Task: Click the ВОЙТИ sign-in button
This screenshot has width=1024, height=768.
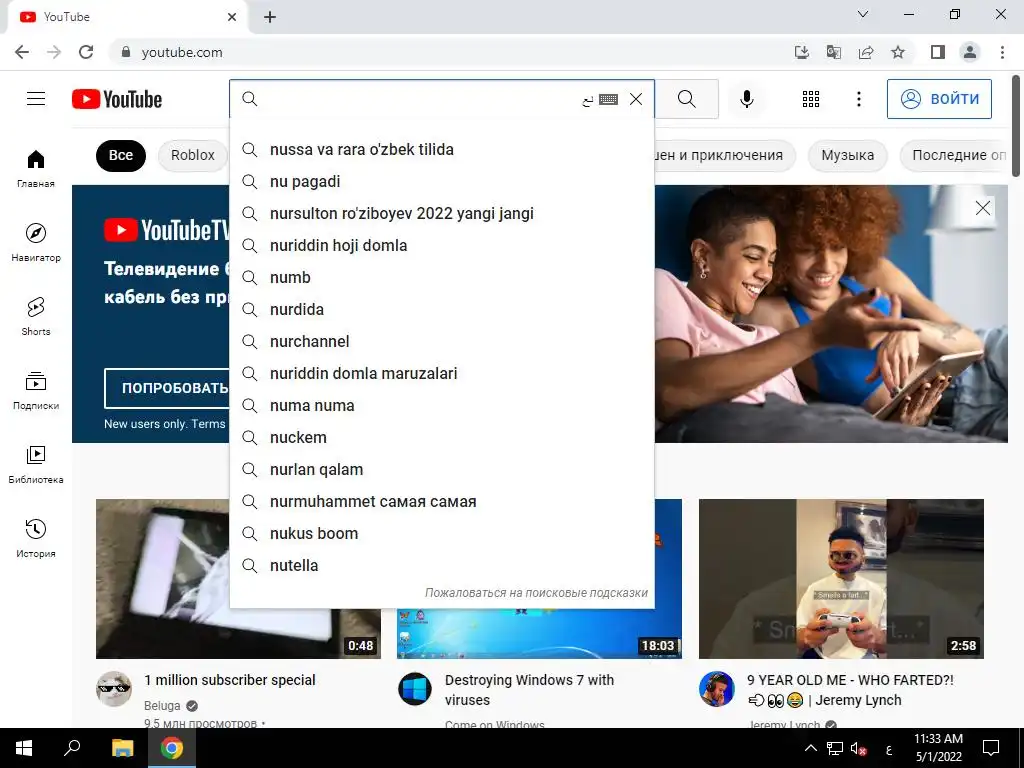Action: pos(939,99)
